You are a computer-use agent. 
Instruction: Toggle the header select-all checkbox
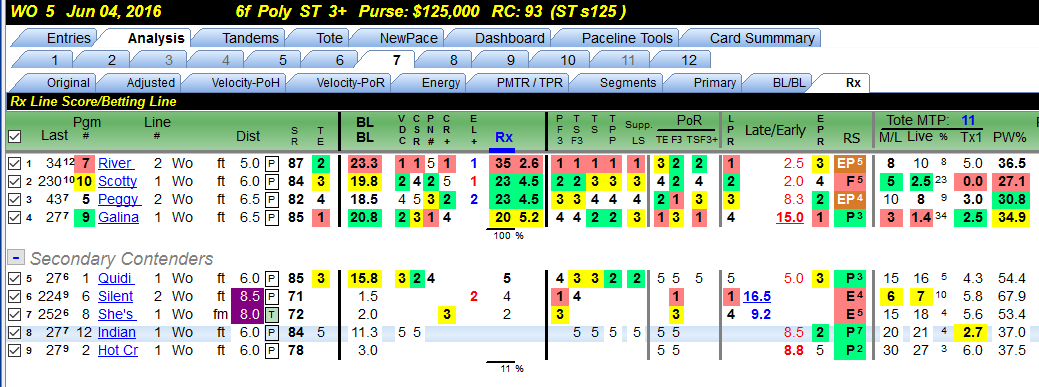click(x=14, y=136)
